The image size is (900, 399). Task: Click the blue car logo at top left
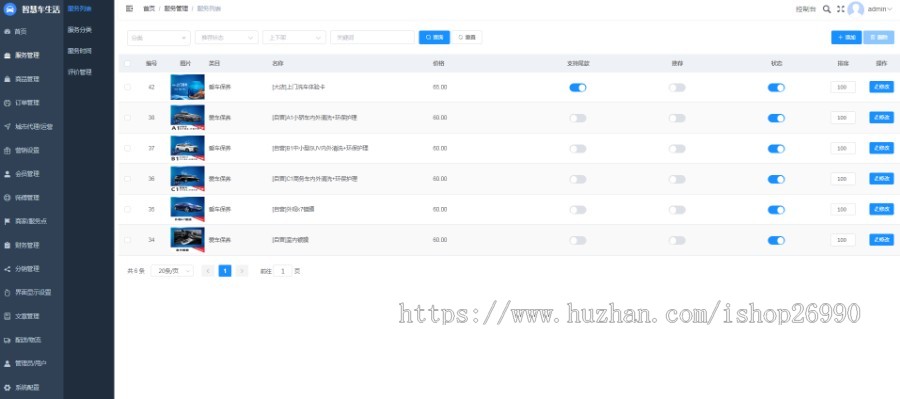click(10, 9)
